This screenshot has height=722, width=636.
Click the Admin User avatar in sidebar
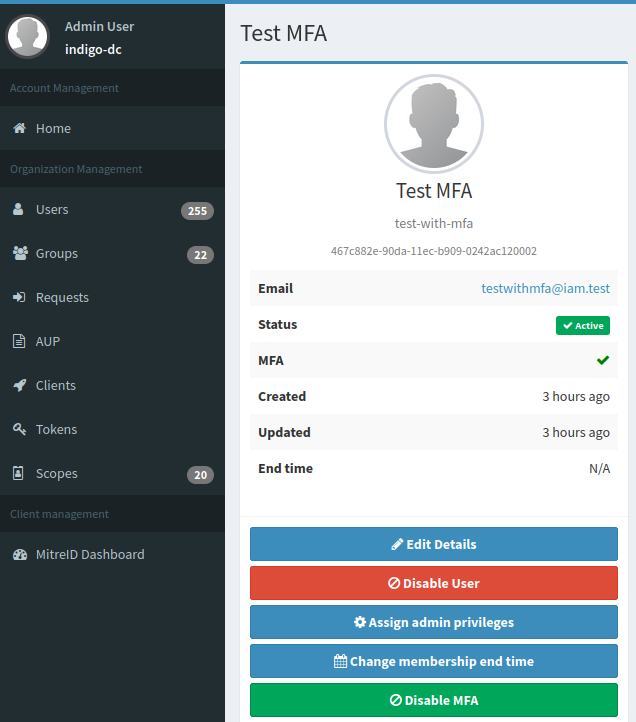tap(27, 36)
